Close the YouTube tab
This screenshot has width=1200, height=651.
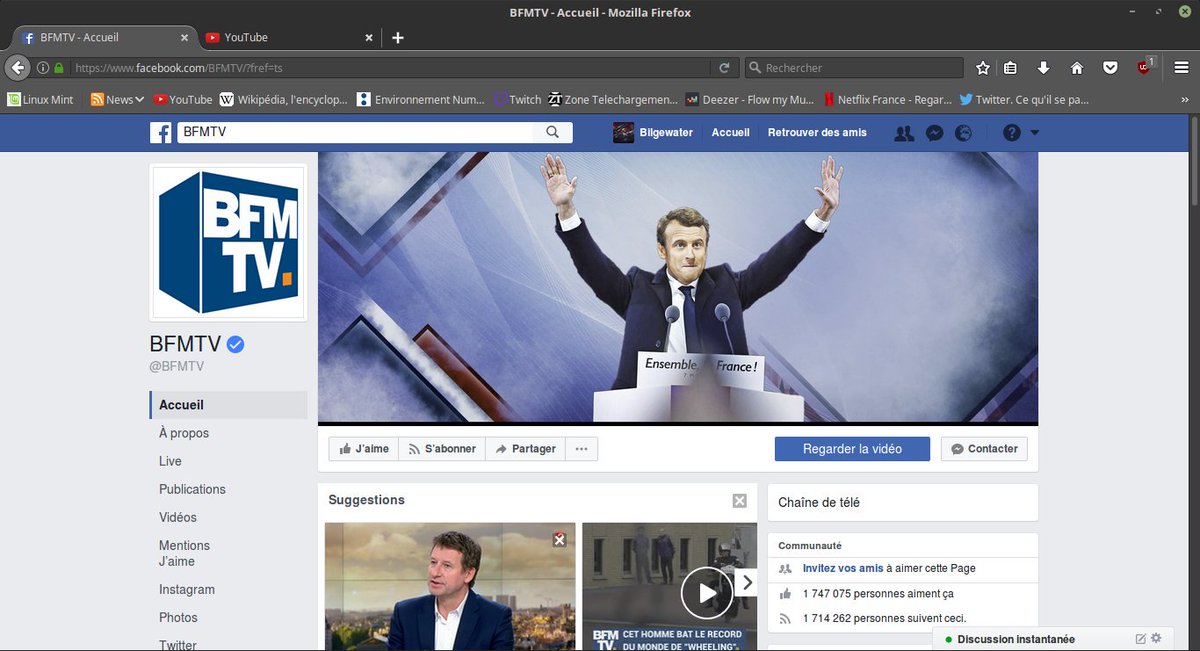[x=368, y=37]
